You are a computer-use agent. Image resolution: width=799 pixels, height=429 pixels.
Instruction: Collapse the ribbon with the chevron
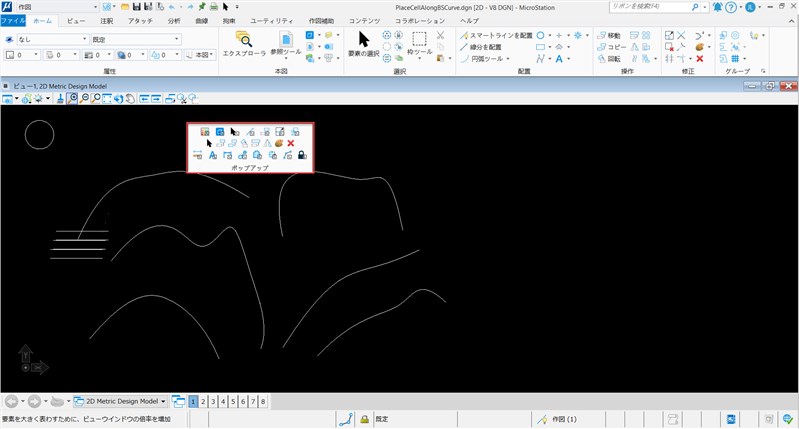791,21
